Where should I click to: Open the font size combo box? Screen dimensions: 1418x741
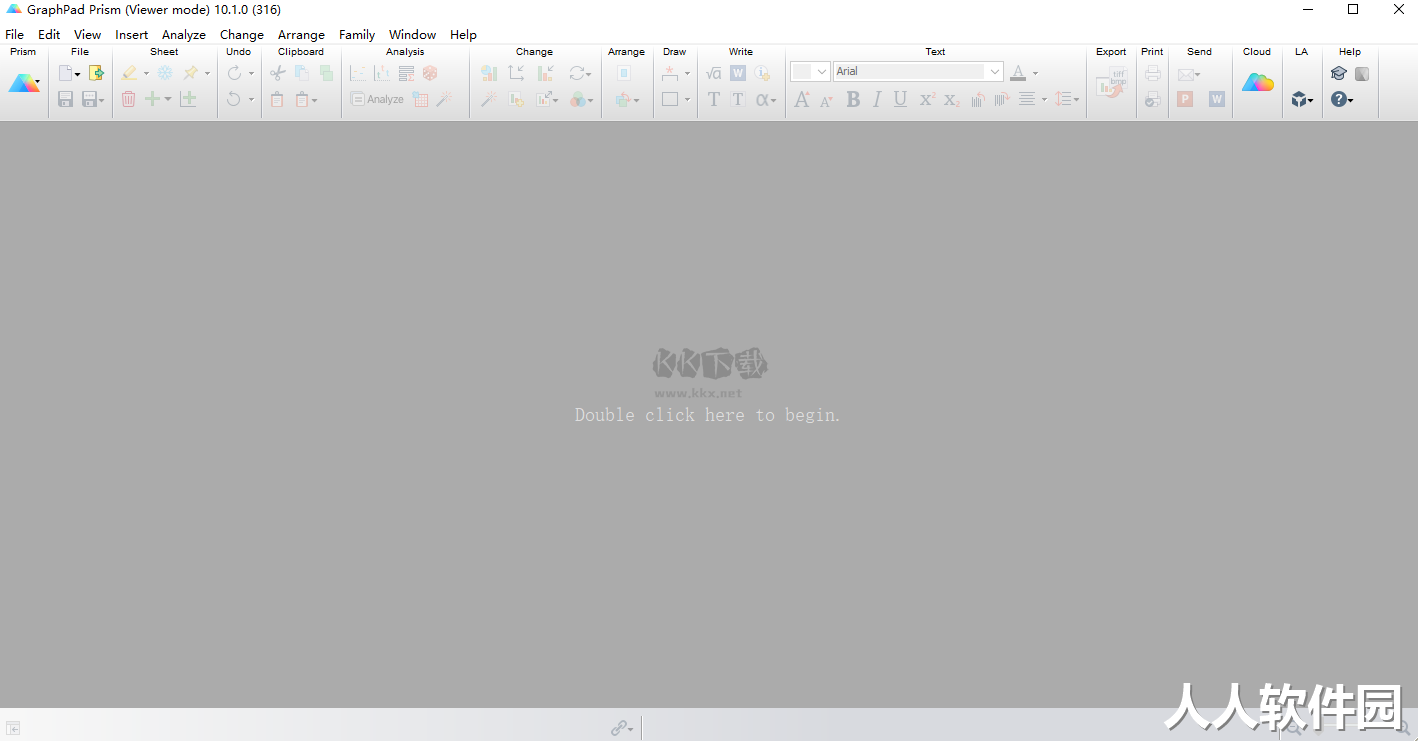click(810, 71)
